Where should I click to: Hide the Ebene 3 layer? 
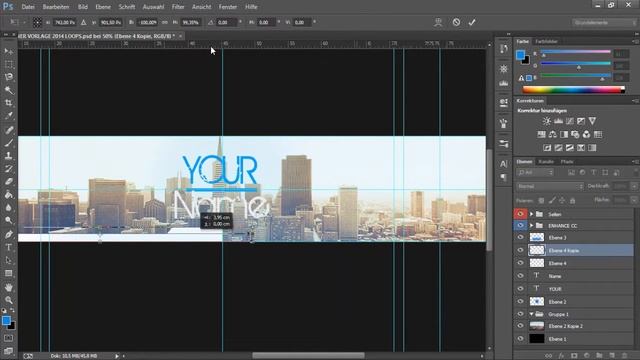point(520,237)
